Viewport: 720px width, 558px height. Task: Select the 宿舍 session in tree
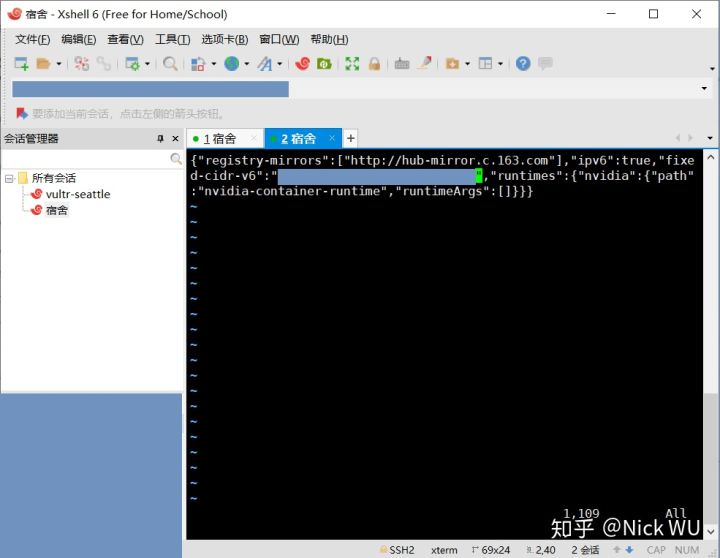click(x=57, y=210)
